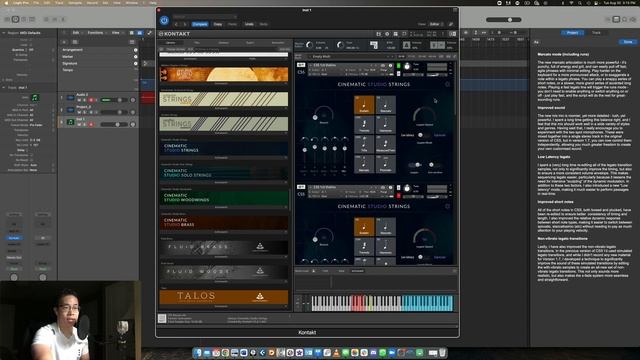Go to previous plugin preset arrow
Viewport: 640px width, 360px height.
[x=176, y=24]
